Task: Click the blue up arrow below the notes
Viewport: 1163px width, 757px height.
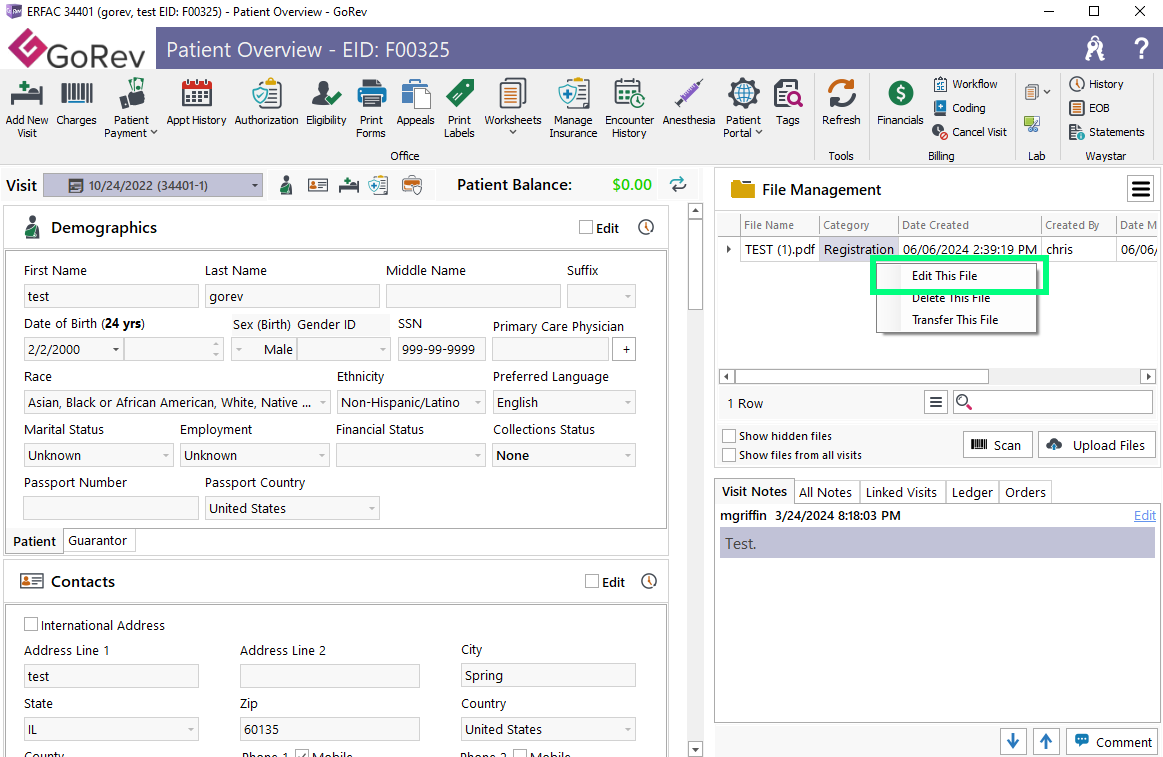Action: pos(1046,741)
